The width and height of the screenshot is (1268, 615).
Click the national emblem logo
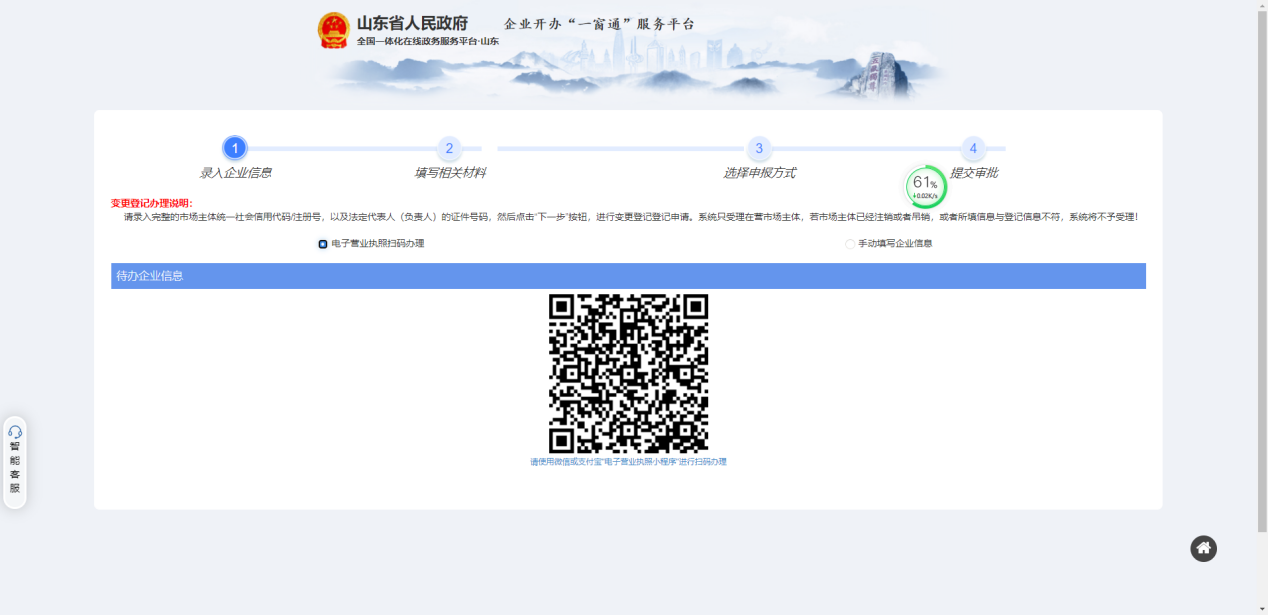click(x=334, y=30)
